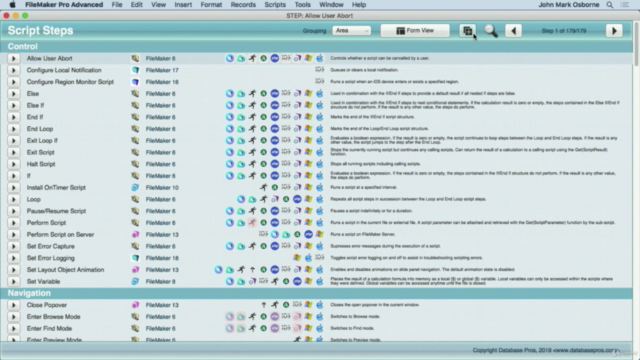Click the FileMaker 17 version text
Image resolution: width=640 pixels, height=360 pixels.
point(162,70)
